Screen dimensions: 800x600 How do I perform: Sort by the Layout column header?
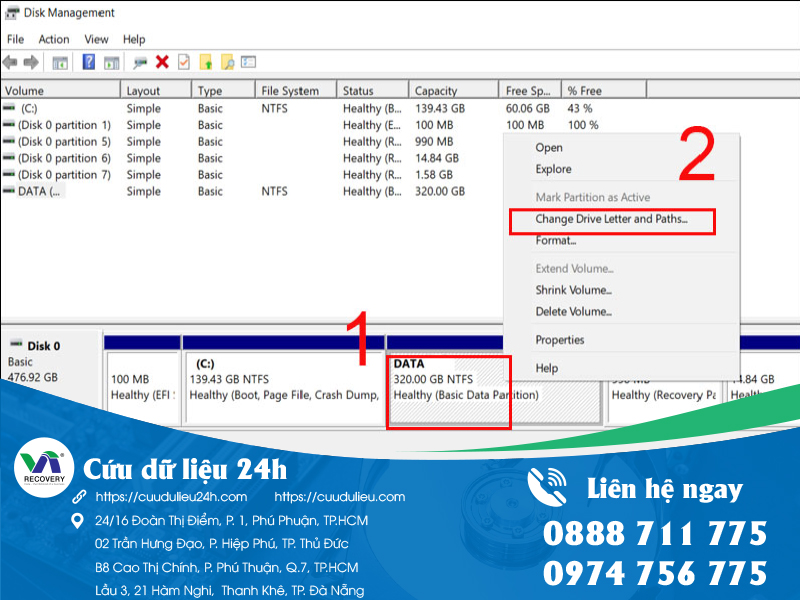pyautogui.click(x=156, y=90)
